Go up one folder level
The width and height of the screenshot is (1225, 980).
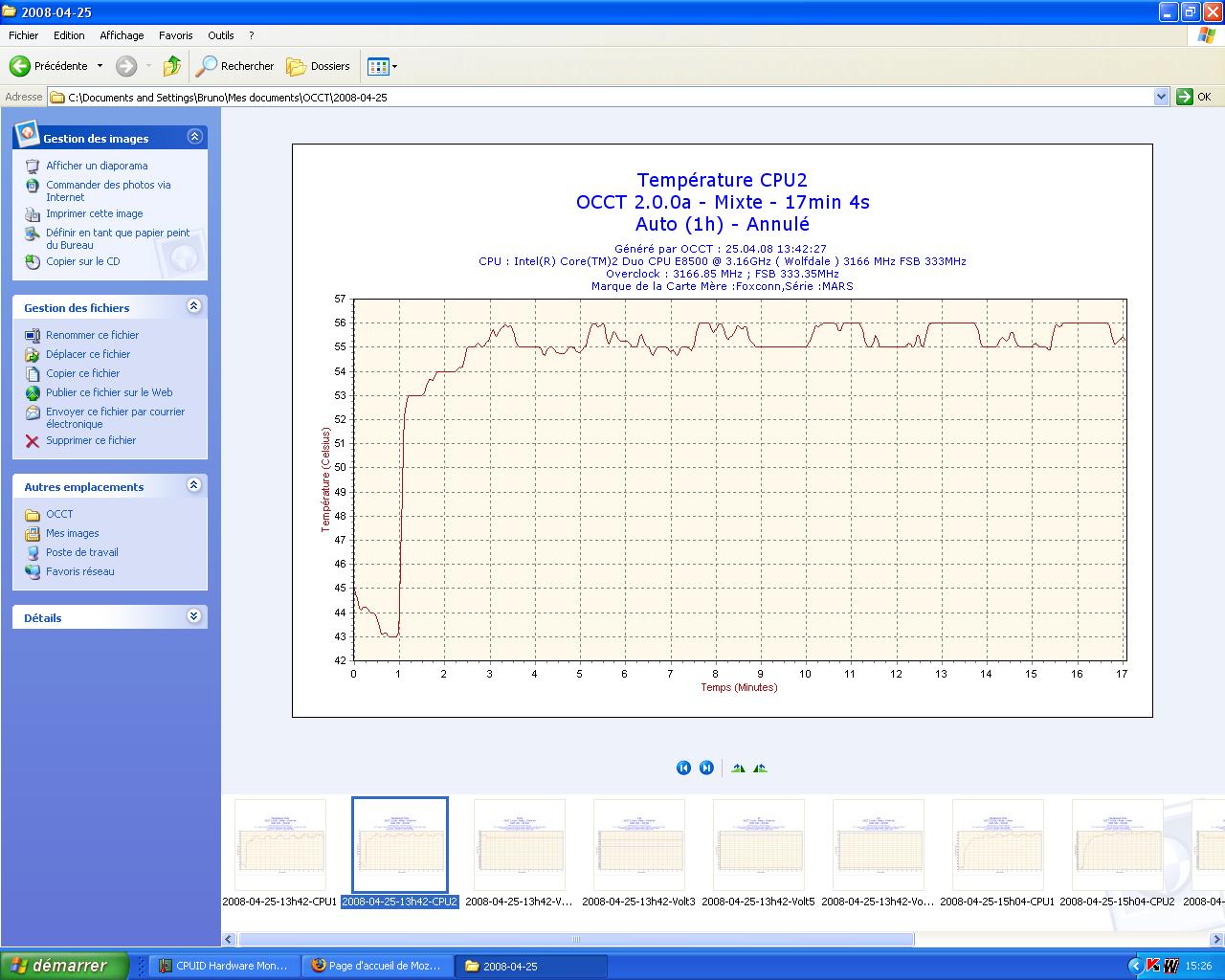tap(172, 66)
